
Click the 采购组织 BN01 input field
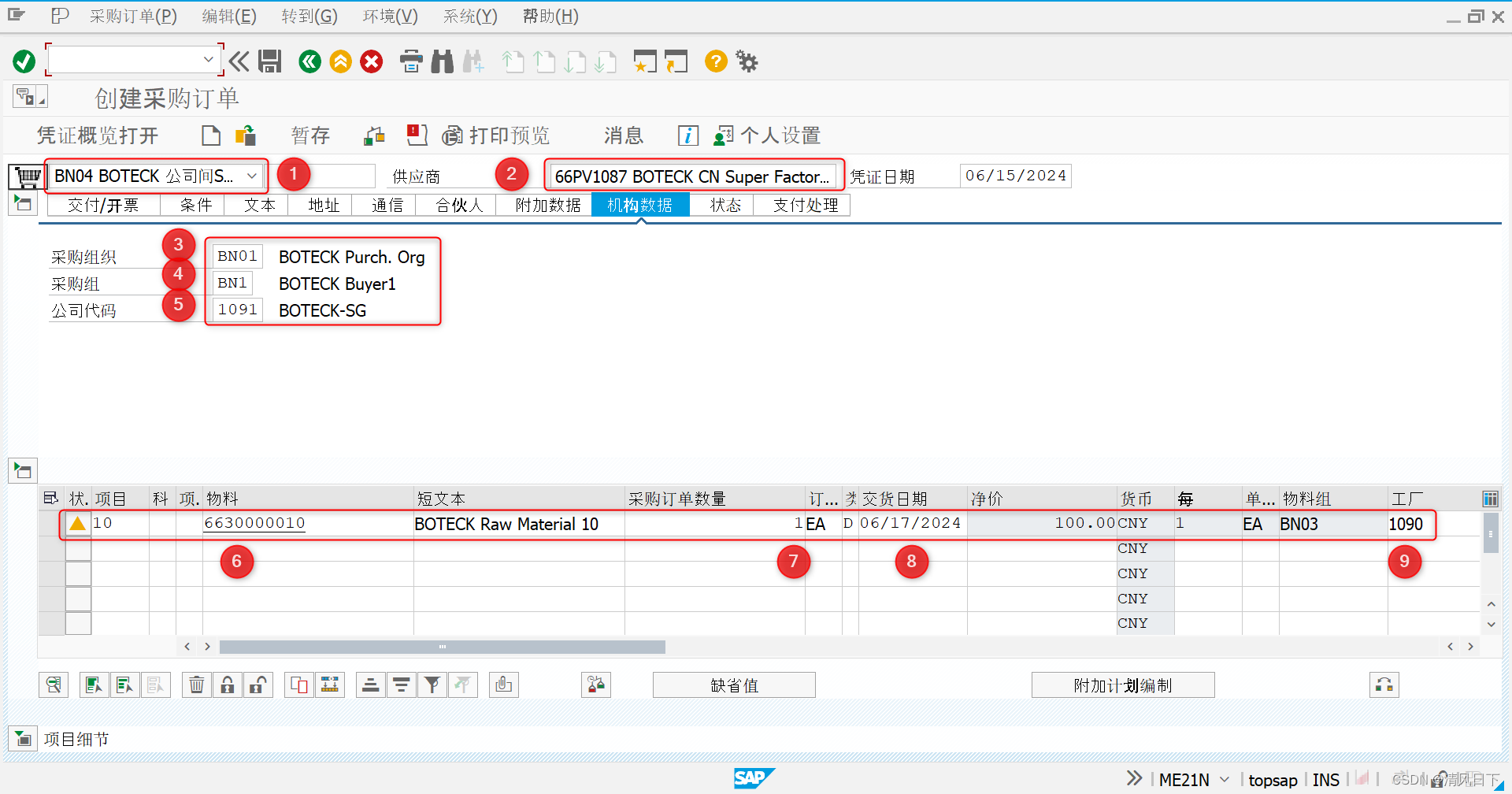[x=237, y=257]
